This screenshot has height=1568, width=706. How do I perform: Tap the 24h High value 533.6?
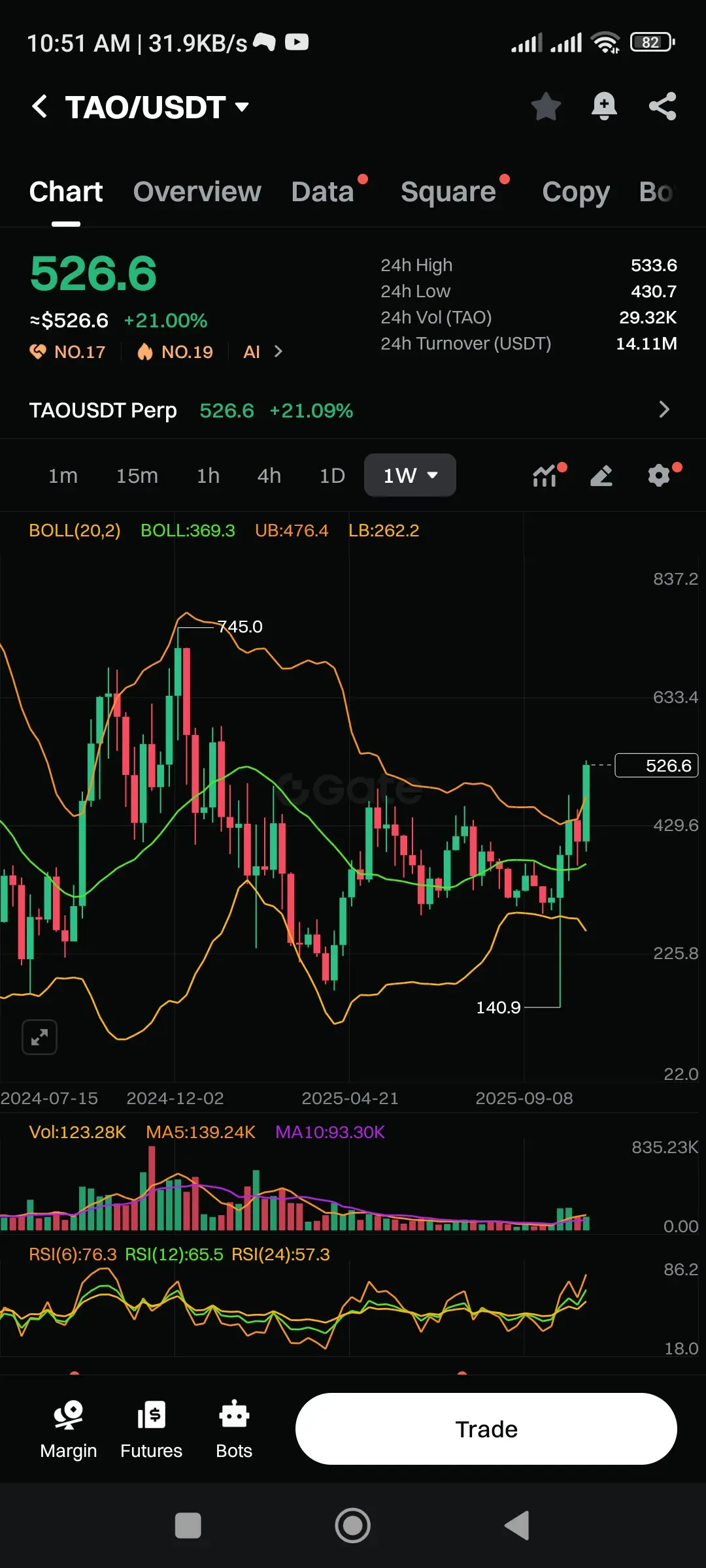click(x=654, y=265)
